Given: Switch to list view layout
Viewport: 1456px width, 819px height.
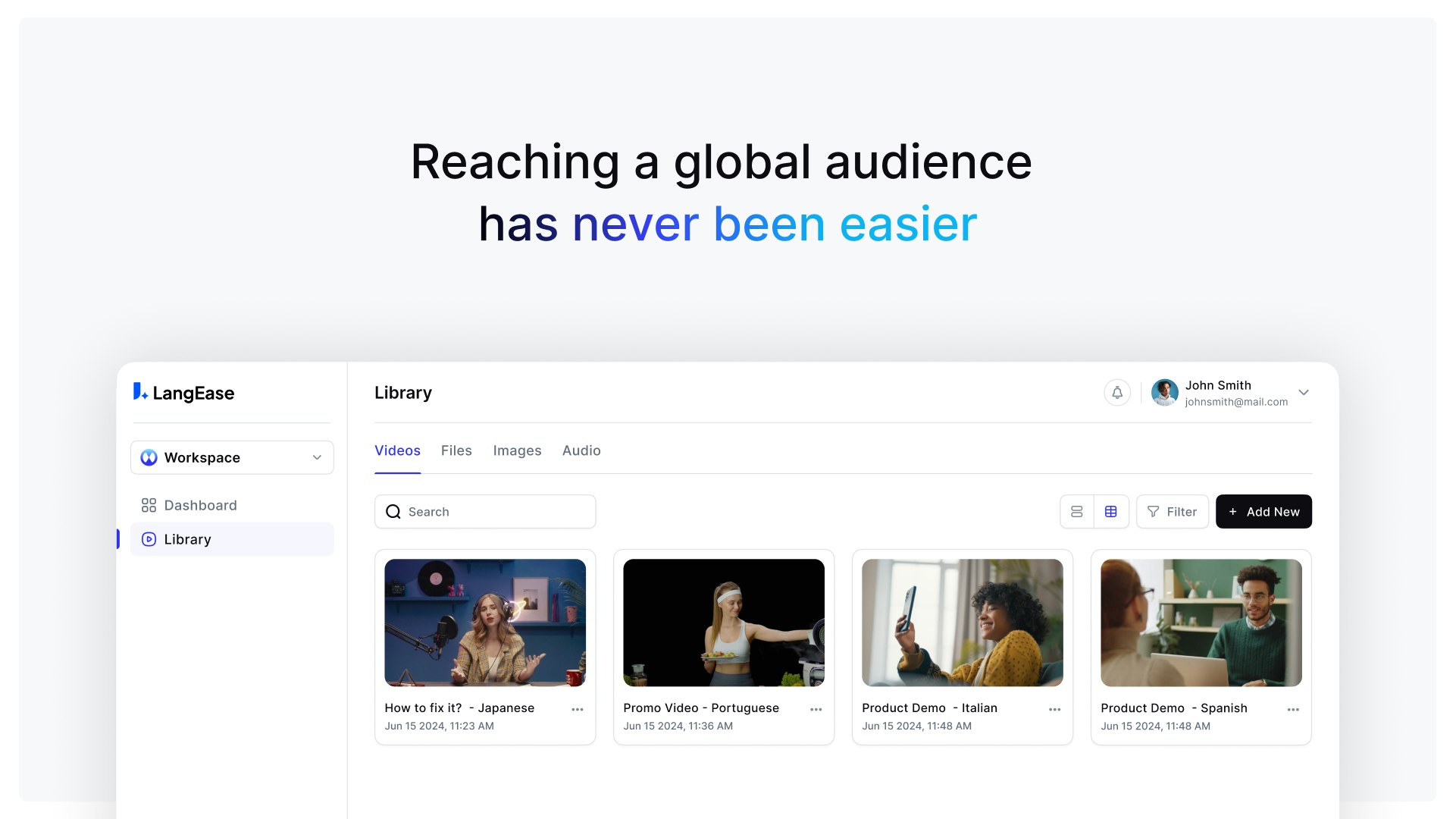Looking at the screenshot, I should pos(1077,512).
